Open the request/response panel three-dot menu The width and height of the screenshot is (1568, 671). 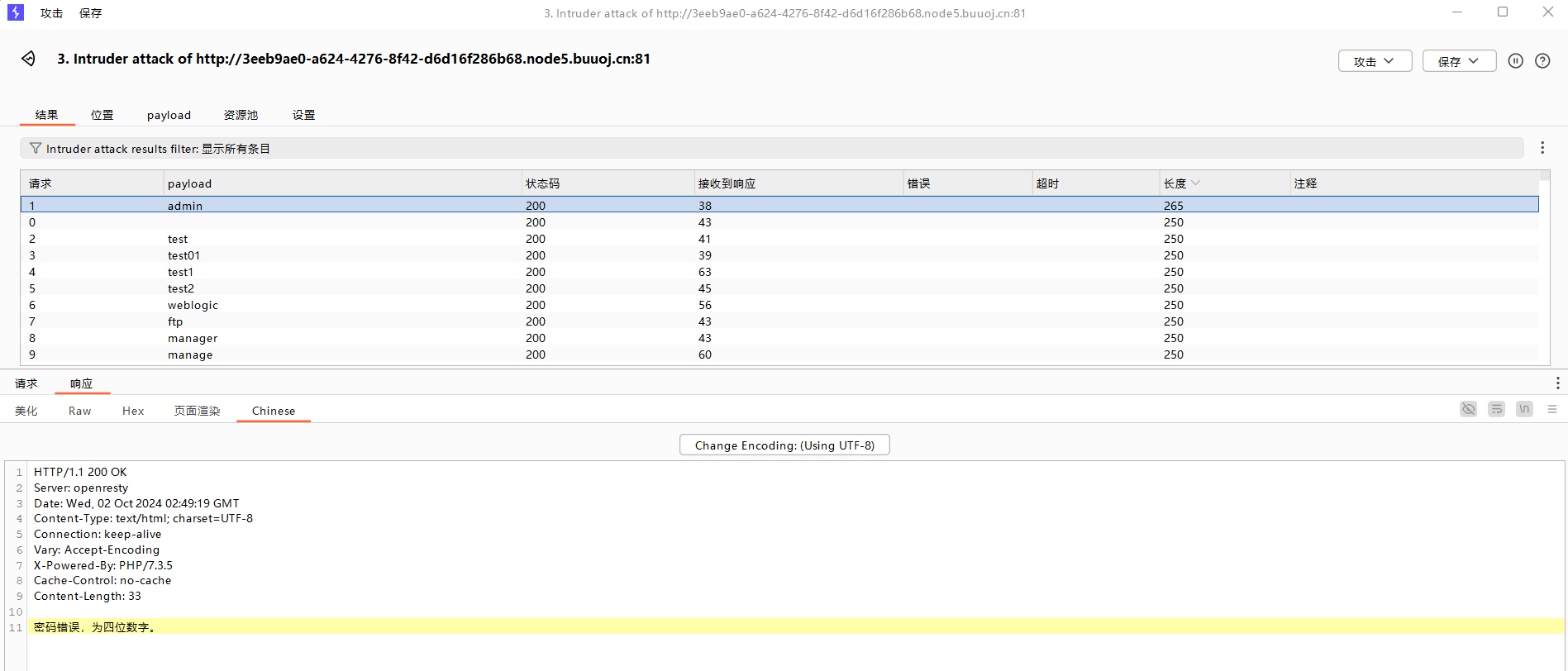tap(1557, 383)
